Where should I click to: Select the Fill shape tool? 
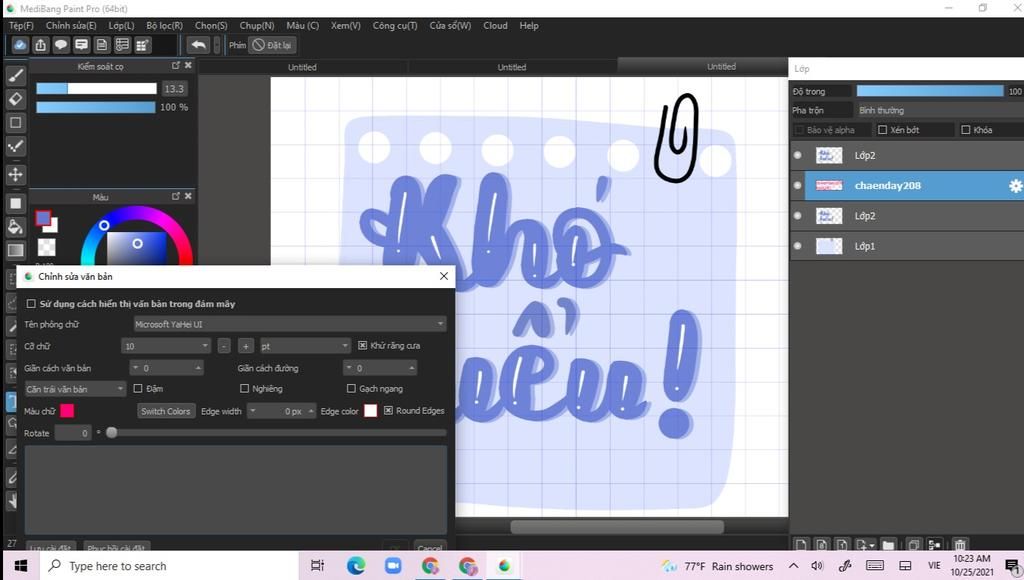[16, 203]
